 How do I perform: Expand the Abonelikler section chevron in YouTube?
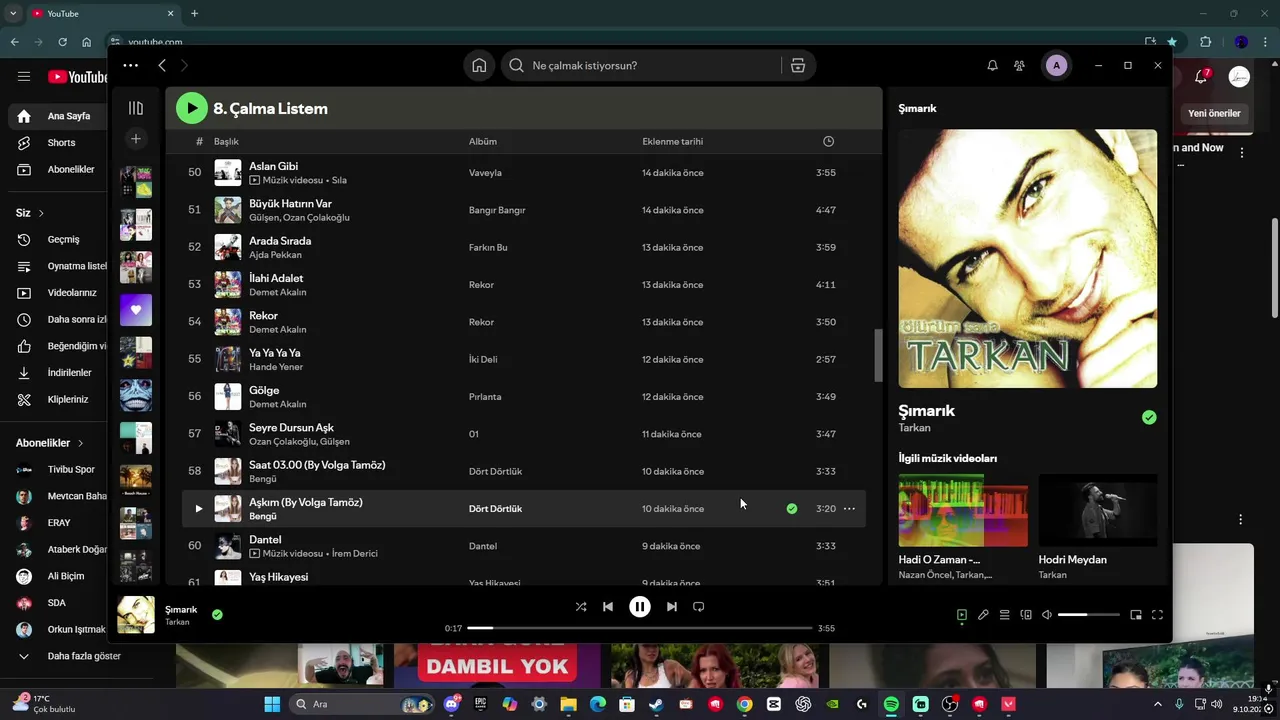(80, 443)
